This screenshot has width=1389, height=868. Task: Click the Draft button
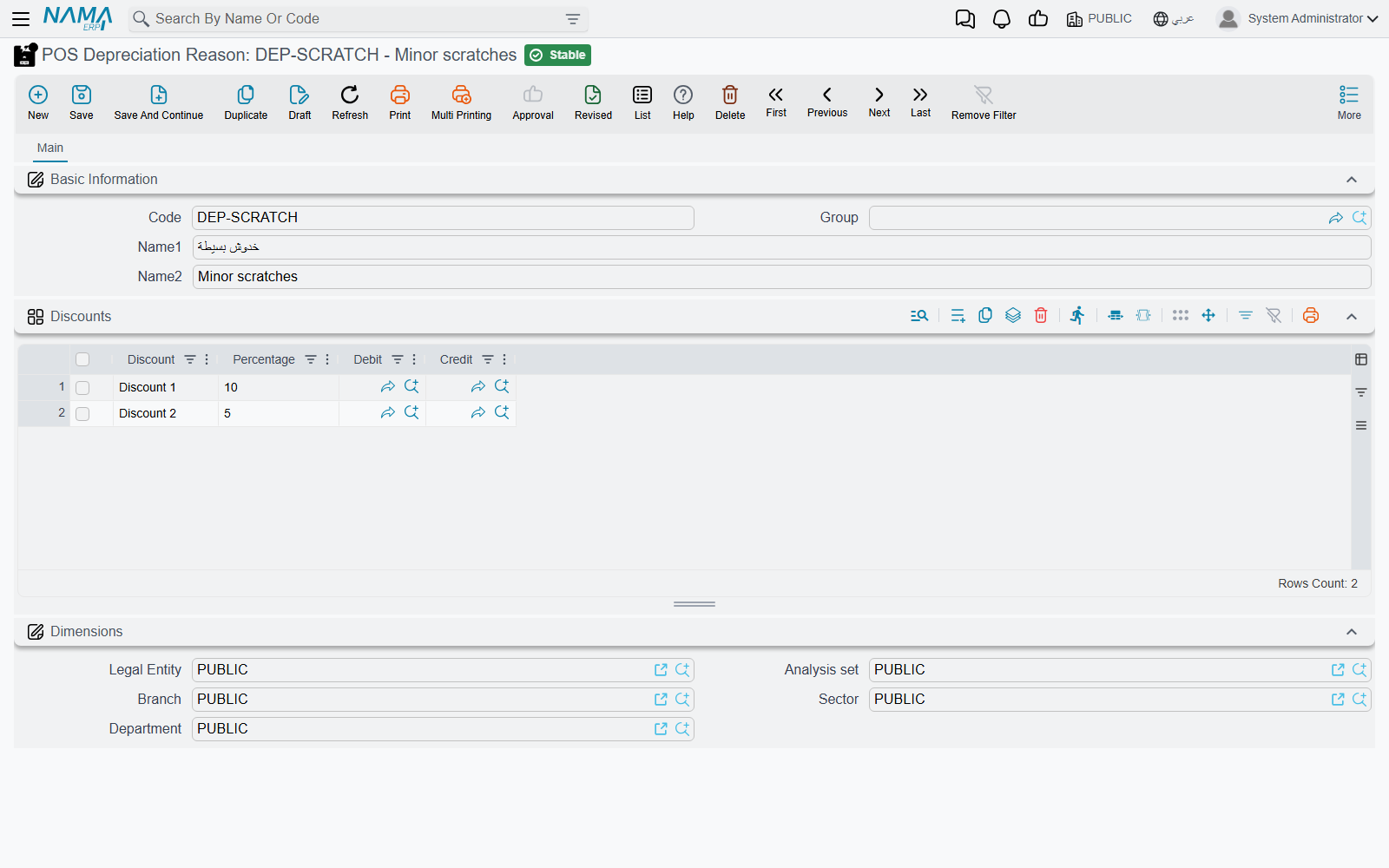coord(300,102)
